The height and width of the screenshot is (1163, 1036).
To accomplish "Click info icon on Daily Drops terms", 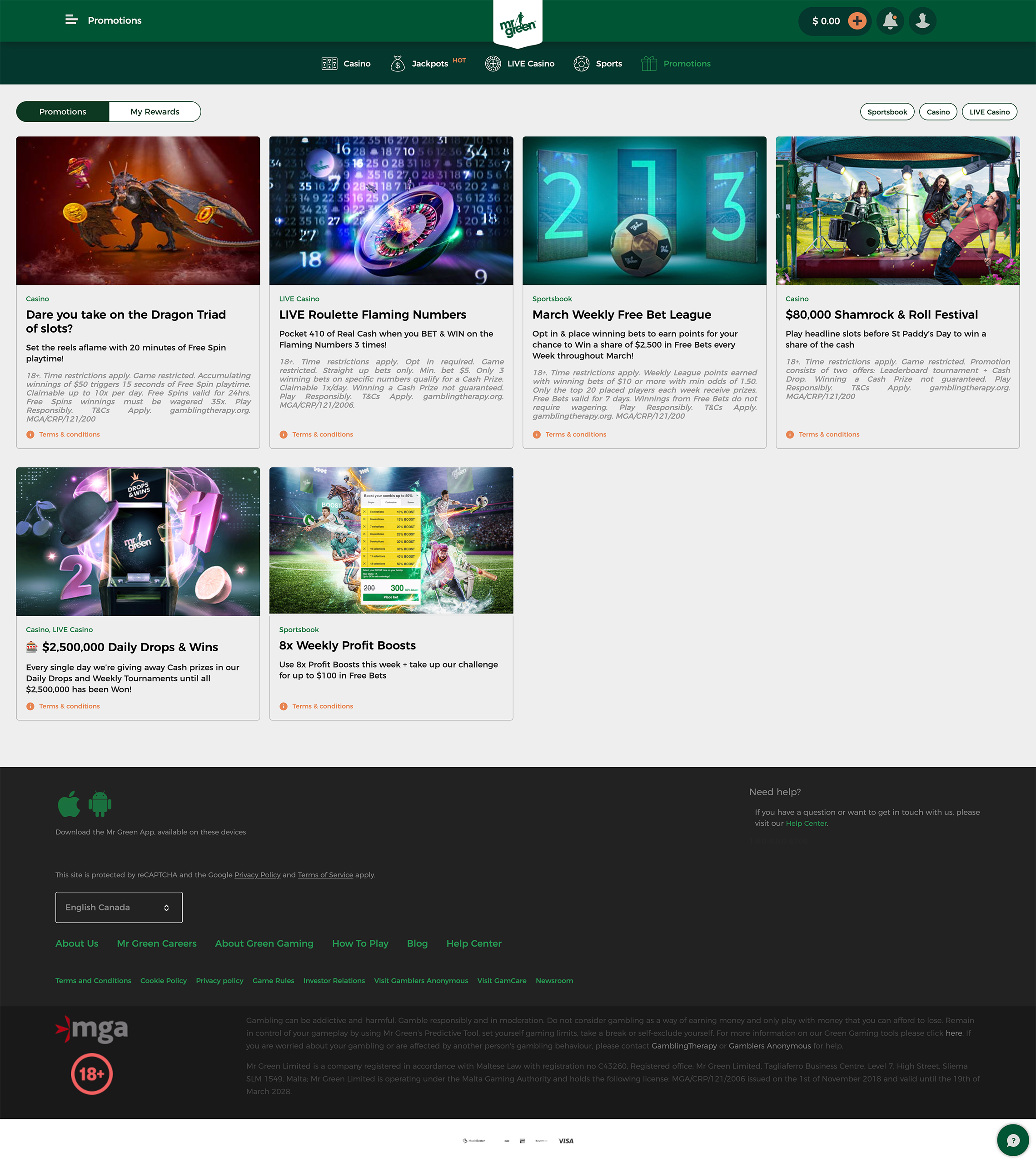I will click(x=30, y=706).
